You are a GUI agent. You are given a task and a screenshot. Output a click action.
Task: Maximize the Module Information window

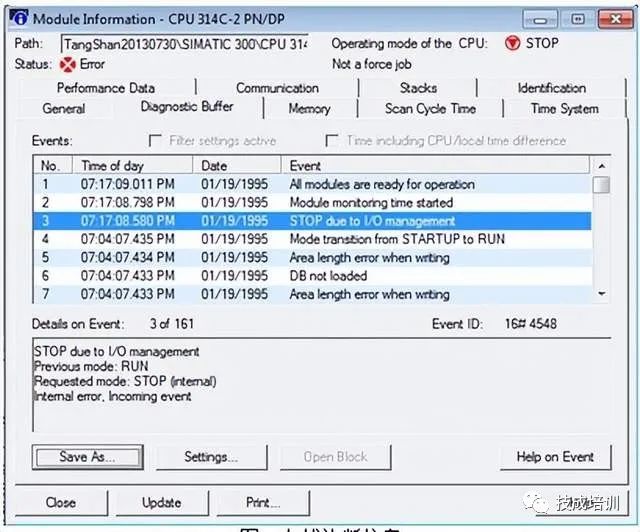[578, 20]
